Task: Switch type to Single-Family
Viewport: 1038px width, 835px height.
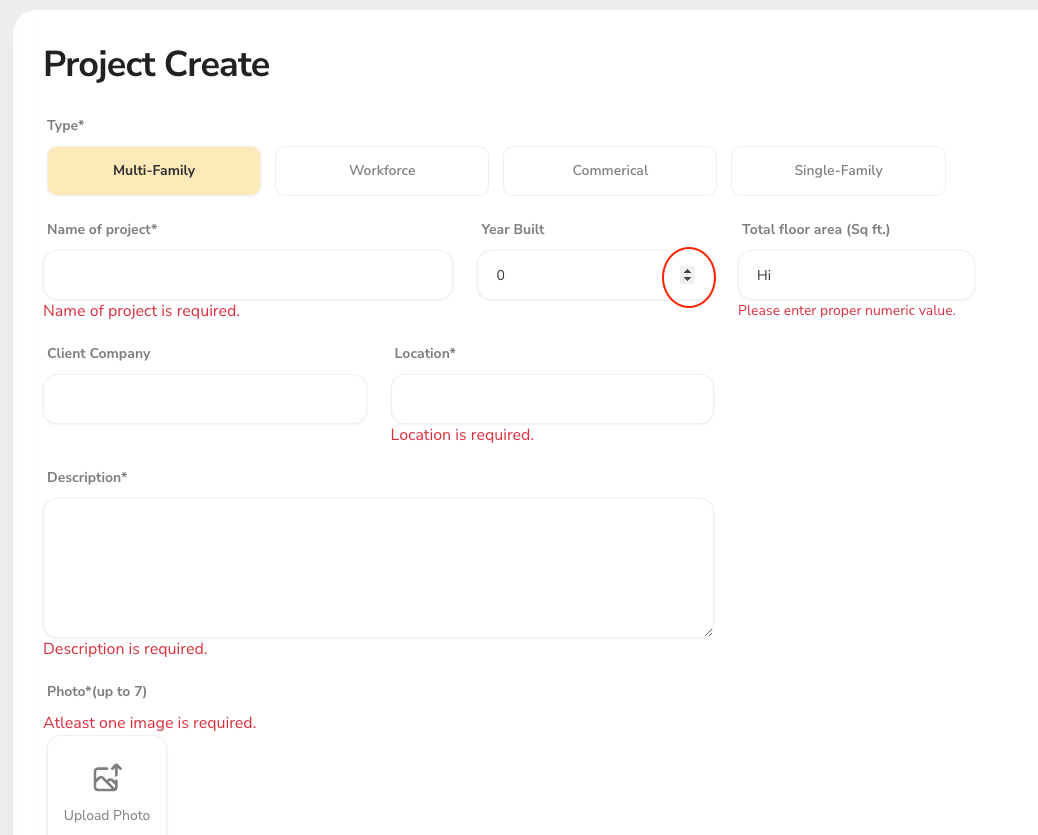Action: coord(838,171)
